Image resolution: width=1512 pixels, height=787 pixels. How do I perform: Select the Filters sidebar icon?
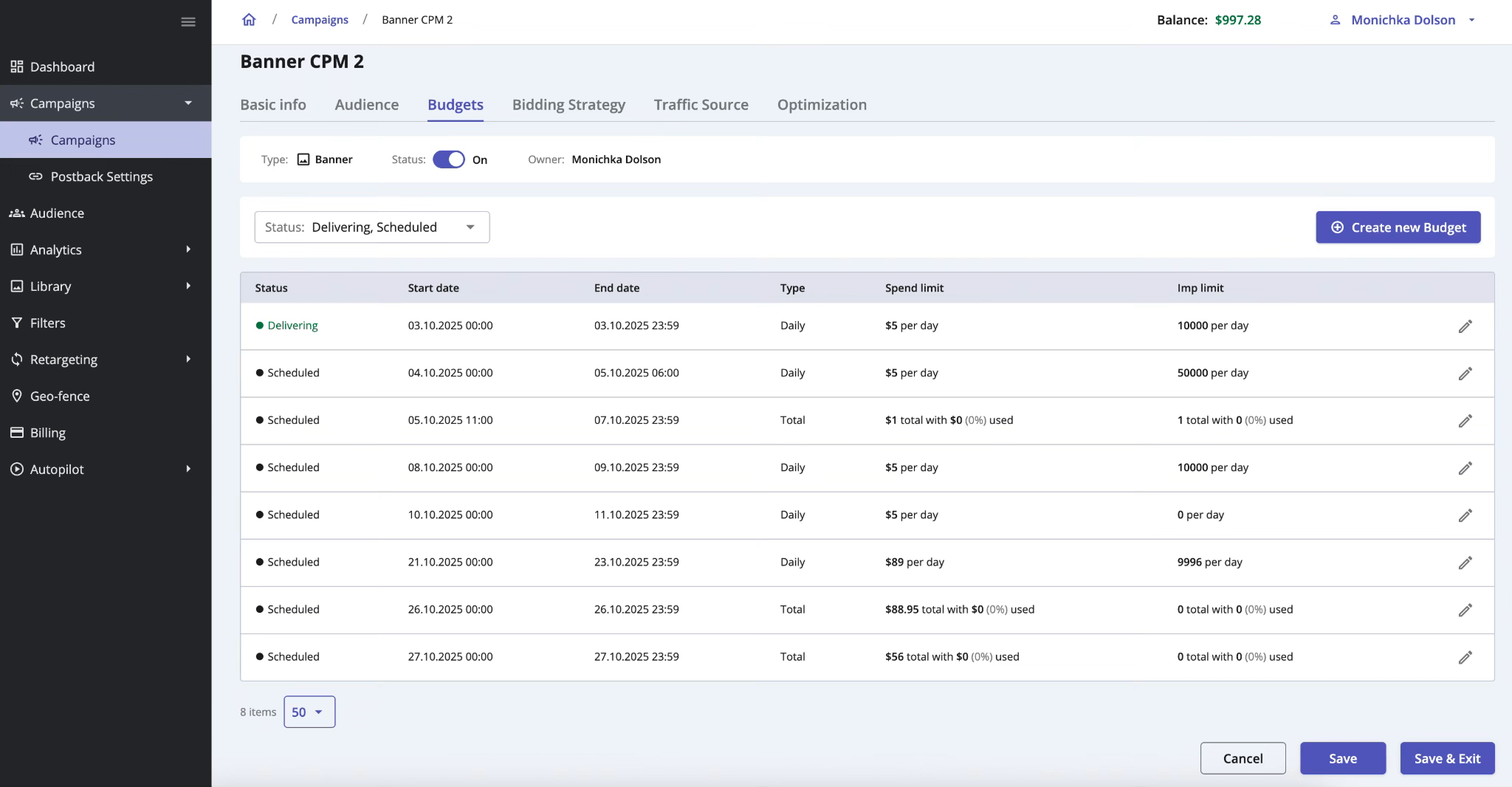point(17,323)
